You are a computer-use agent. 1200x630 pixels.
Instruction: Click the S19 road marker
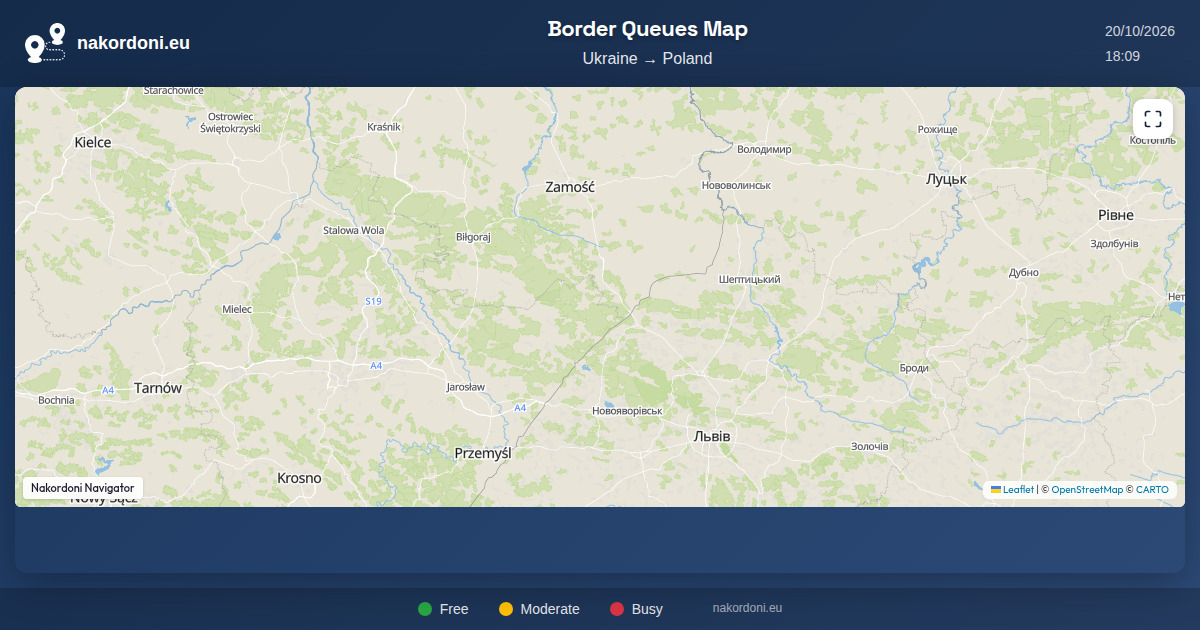[373, 301]
